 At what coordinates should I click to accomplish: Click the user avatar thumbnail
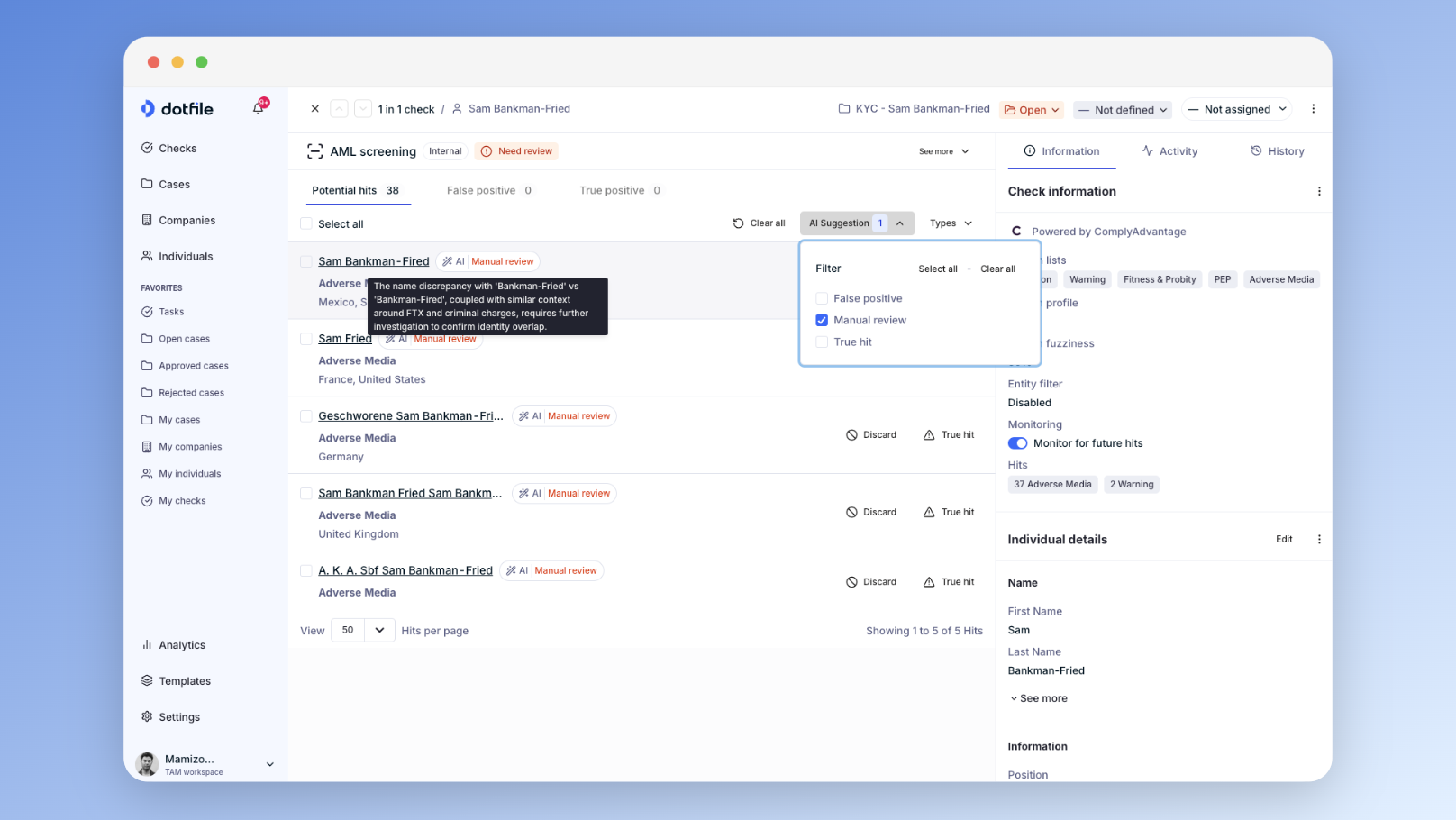tap(147, 764)
